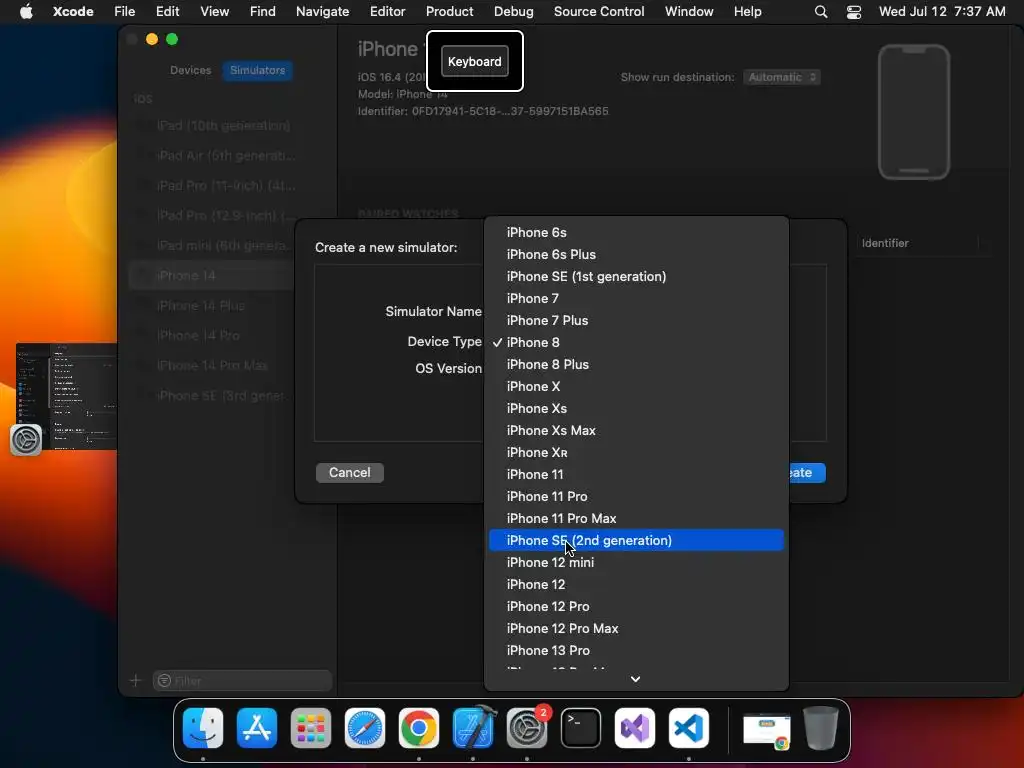Open the Debug menu

coord(513,11)
